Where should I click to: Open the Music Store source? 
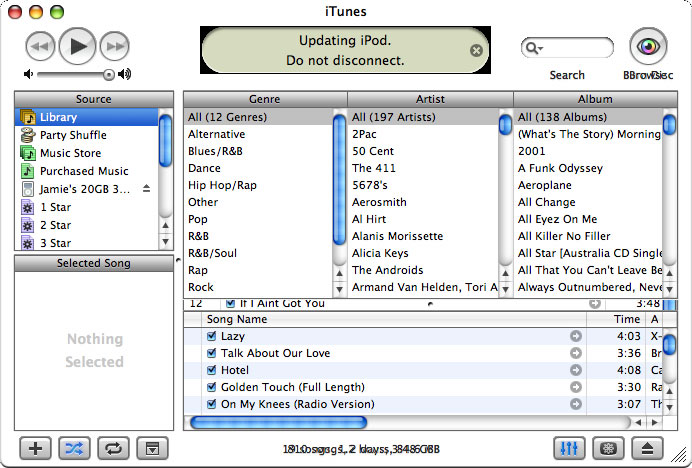(86, 153)
